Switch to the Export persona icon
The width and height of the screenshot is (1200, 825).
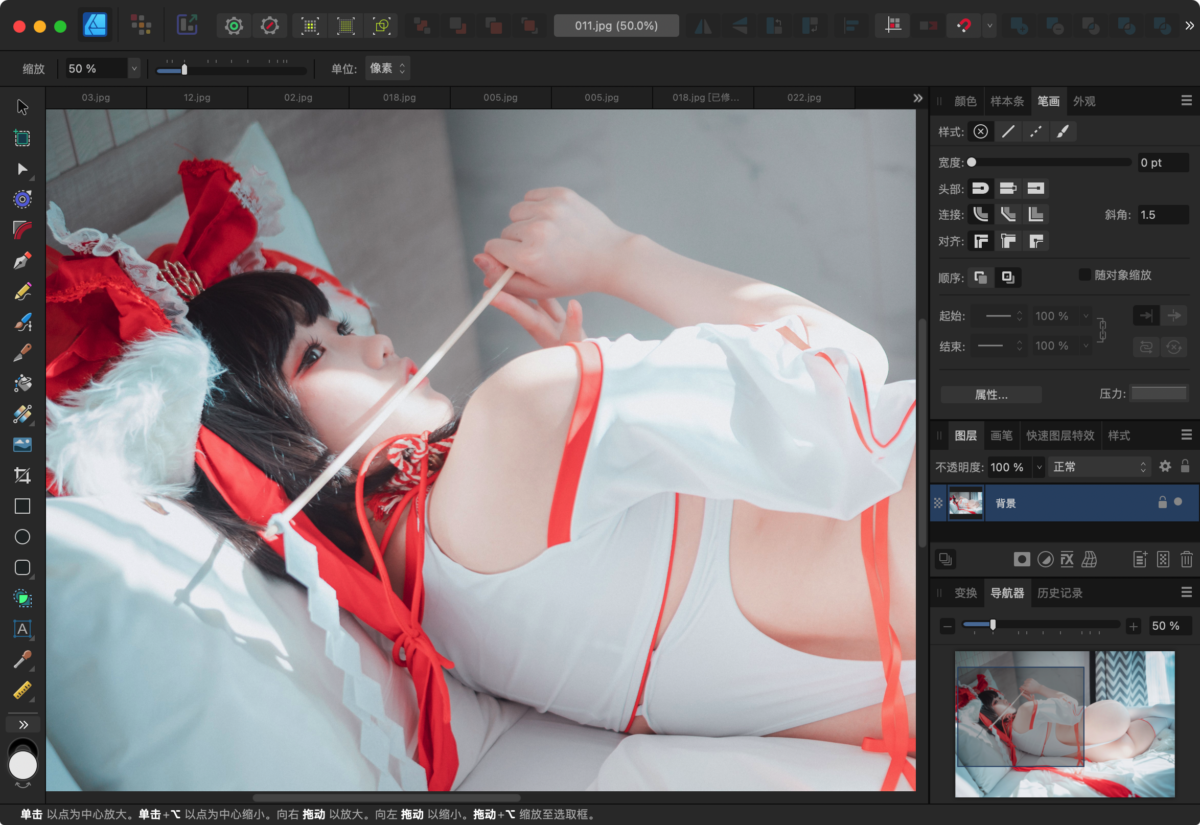[x=187, y=25]
